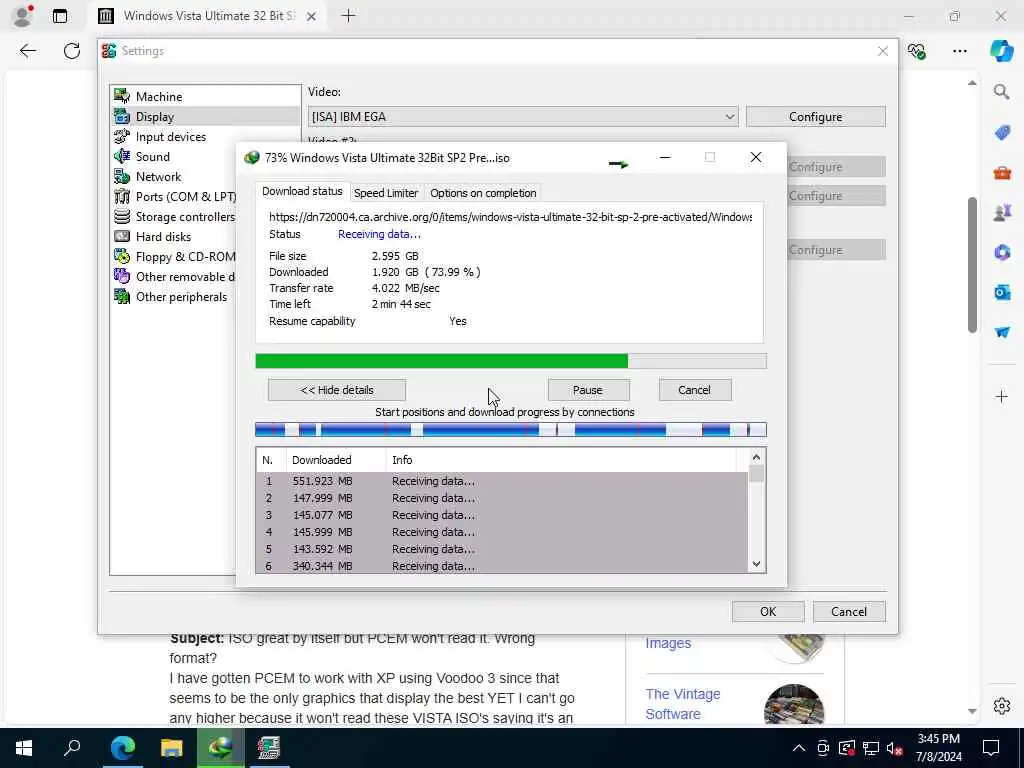Click the Downloaded column header
This screenshot has width=1024, height=768.
click(336, 460)
